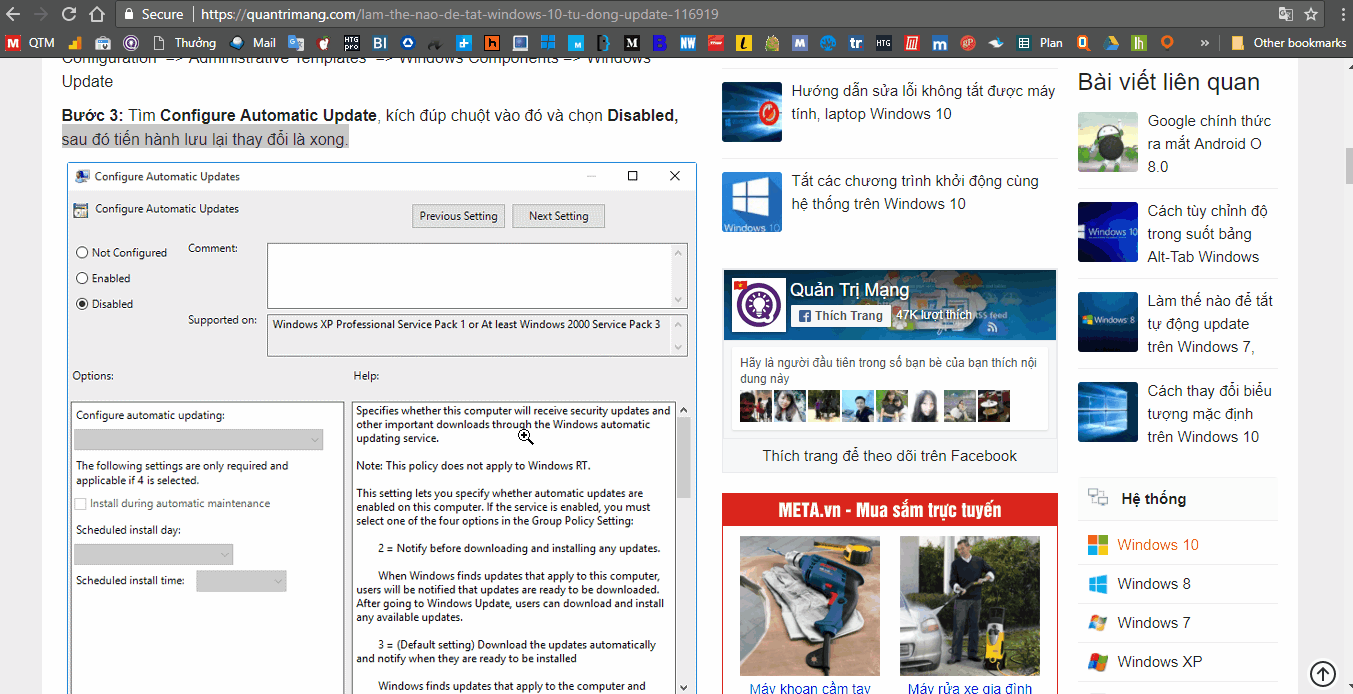Open the Thưởng bookmark

point(183,43)
